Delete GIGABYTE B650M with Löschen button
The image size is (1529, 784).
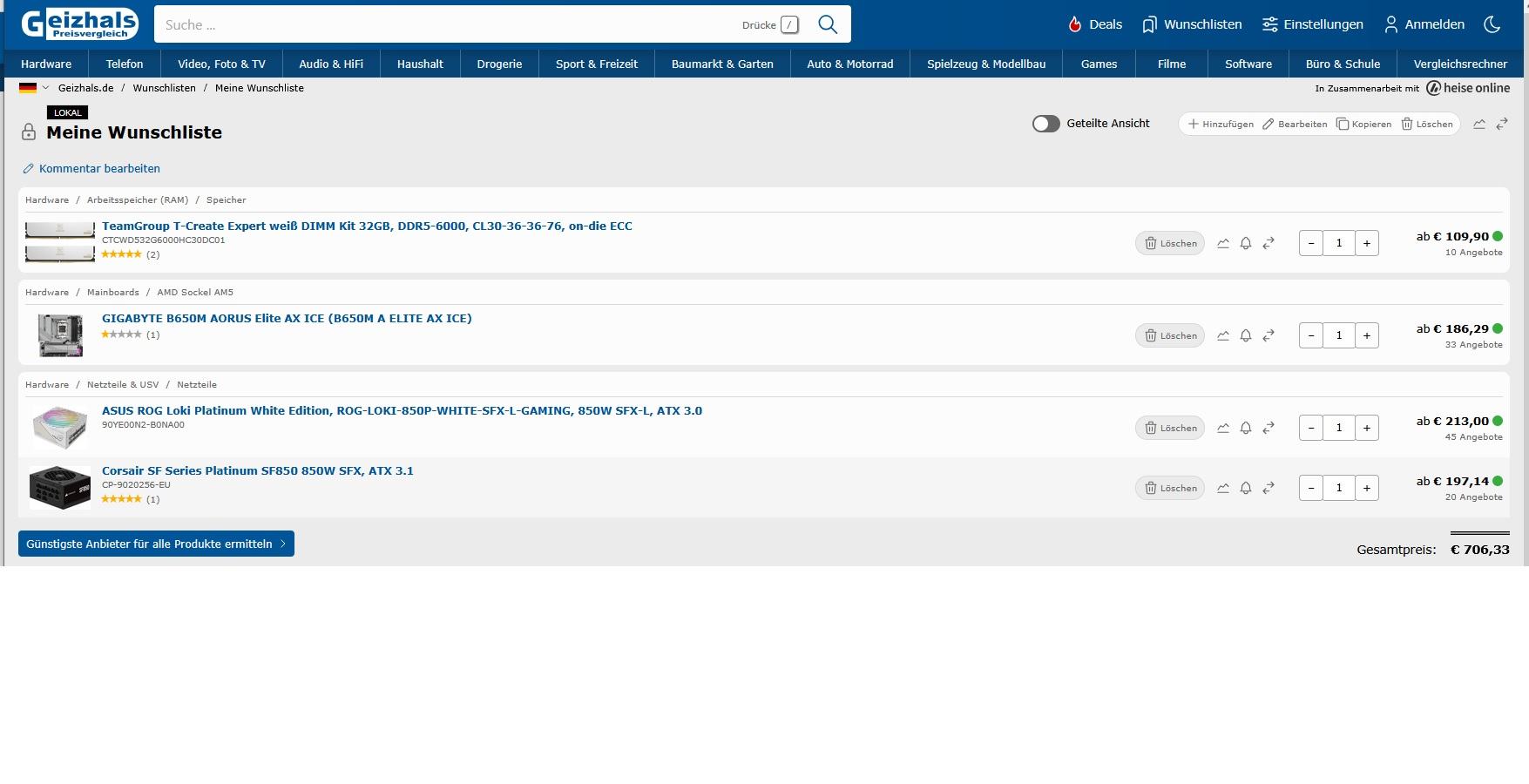tap(1170, 335)
